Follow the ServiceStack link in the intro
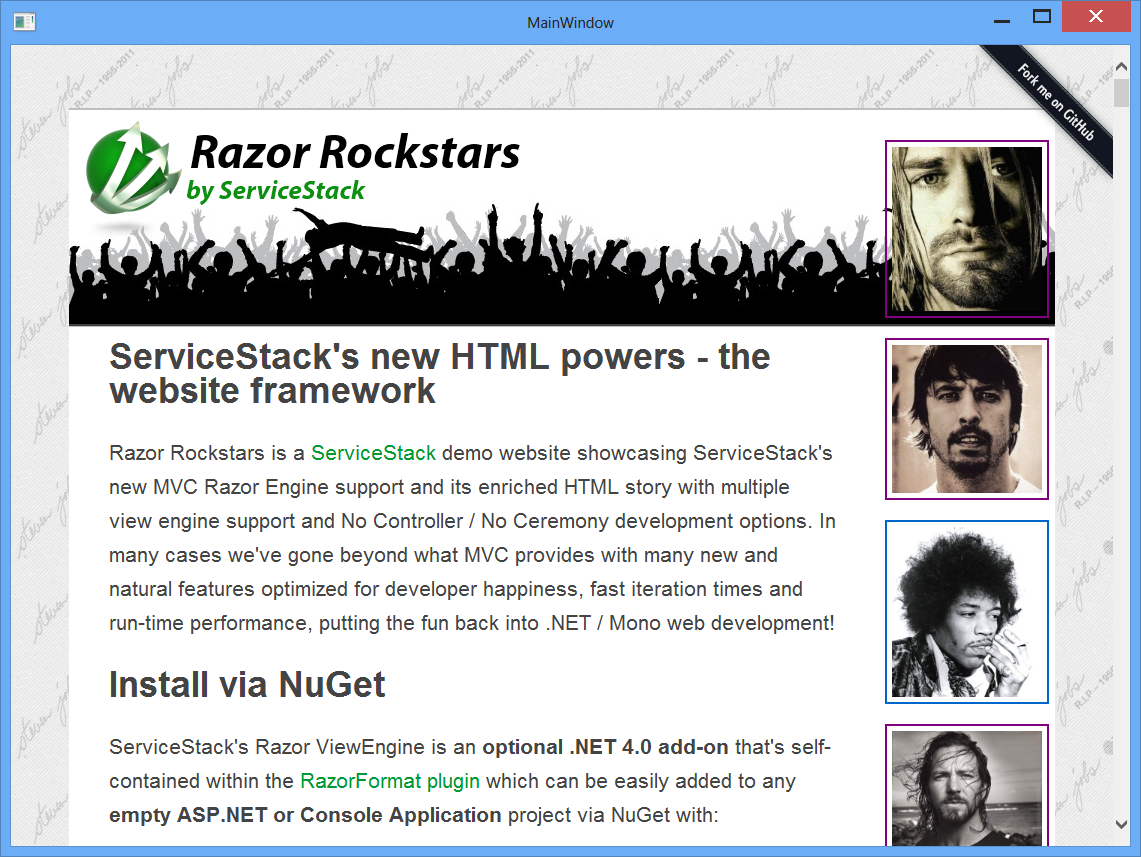This screenshot has height=857, width=1141. [x=373, y=453]
